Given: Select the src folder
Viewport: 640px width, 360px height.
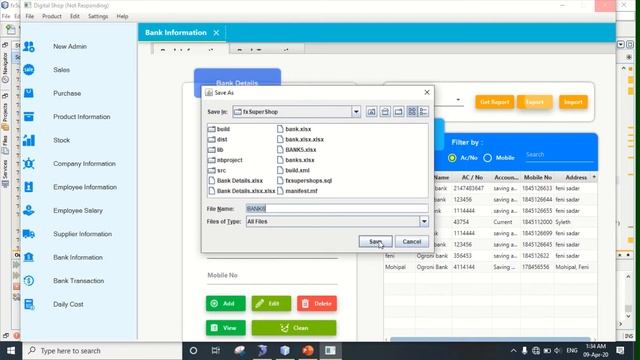Looking at the screenshot, I should coord(217,170).
